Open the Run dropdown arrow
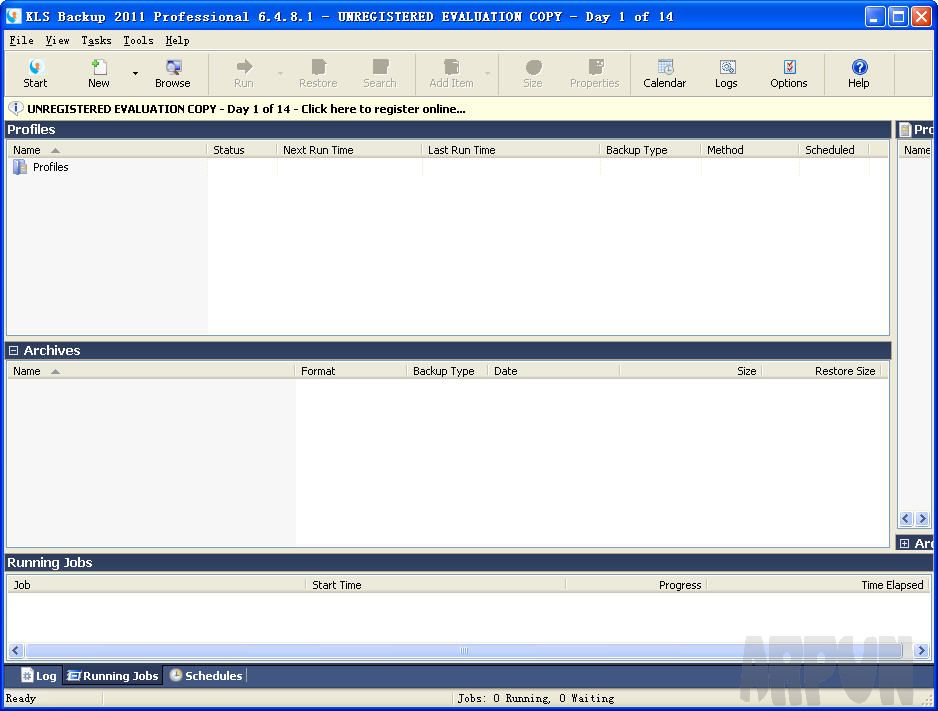Screen dimensions: 938x711 (x=280, y=74)
